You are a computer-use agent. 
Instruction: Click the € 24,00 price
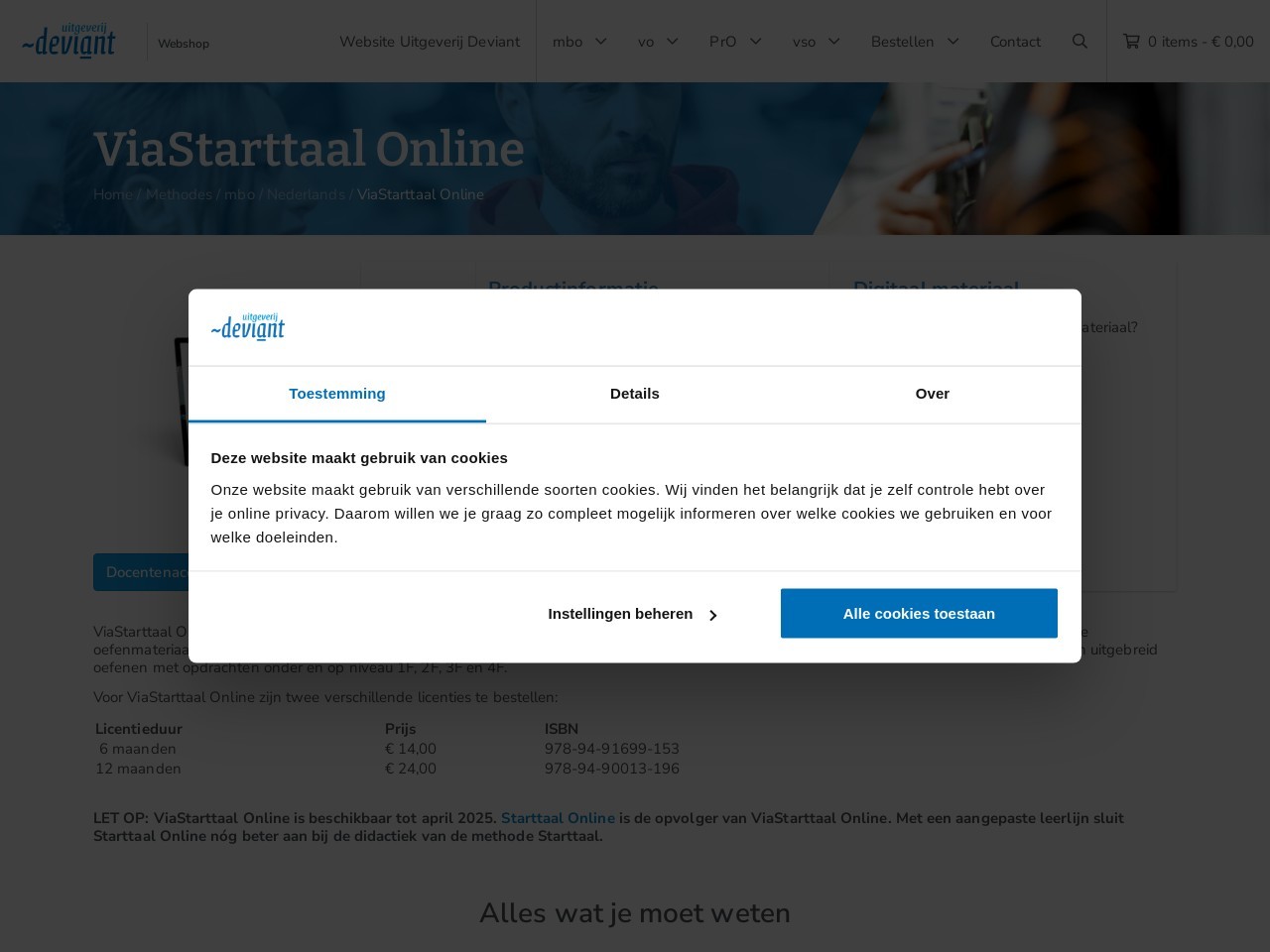coord(411,769)
